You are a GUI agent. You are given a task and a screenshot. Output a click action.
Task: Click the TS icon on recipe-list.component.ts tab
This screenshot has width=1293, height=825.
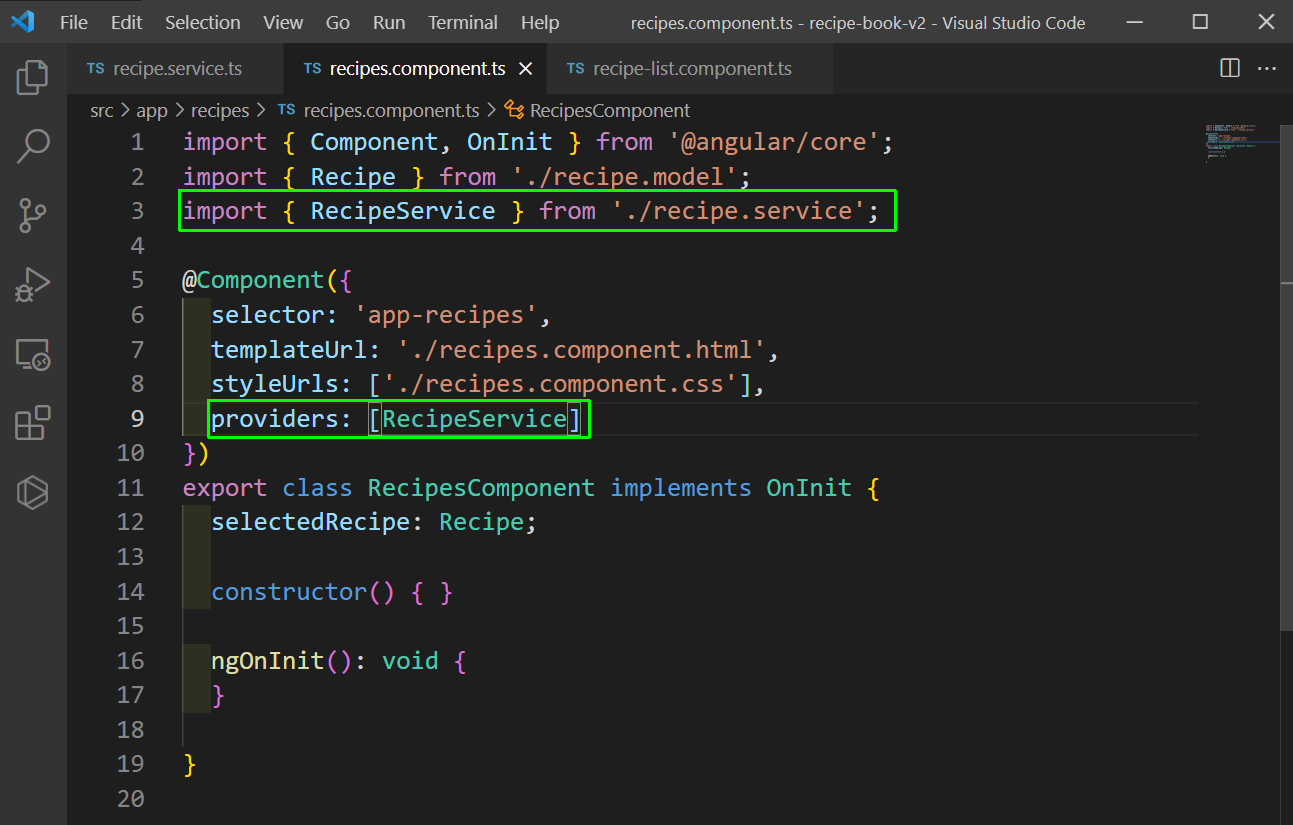pyautogui.click(x=575, y=69)
